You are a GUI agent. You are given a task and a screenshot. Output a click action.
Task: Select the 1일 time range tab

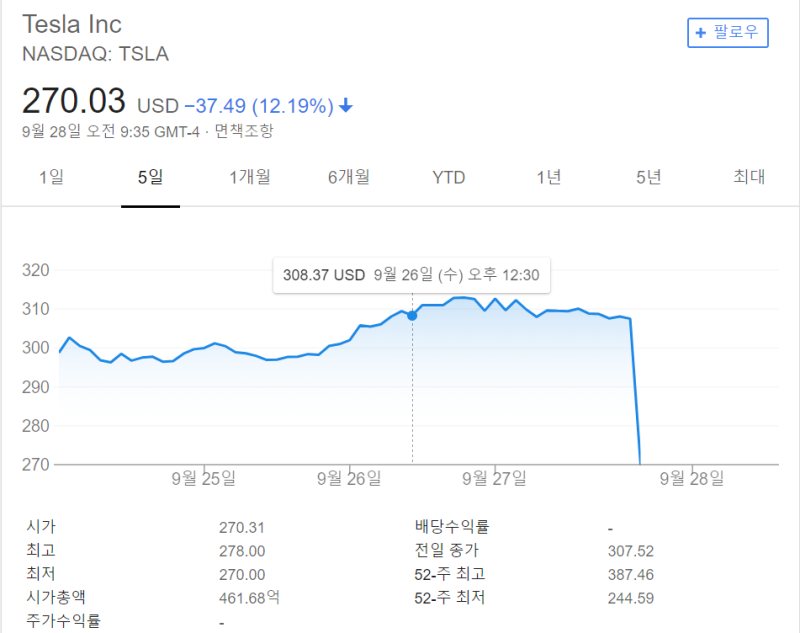(52, 177)
